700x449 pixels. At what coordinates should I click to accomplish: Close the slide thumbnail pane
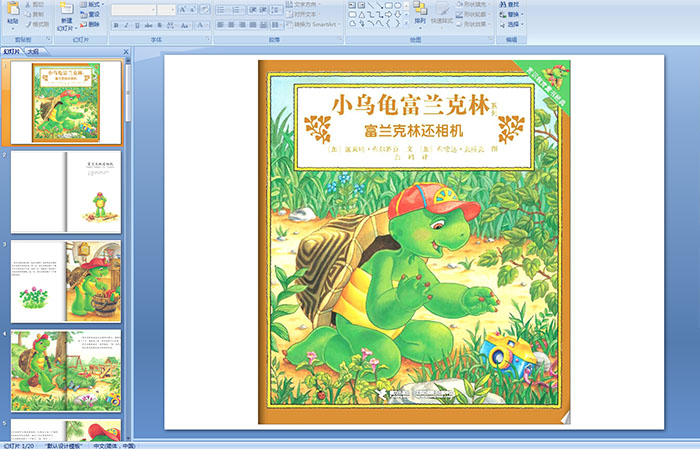(x=126, y=52)
